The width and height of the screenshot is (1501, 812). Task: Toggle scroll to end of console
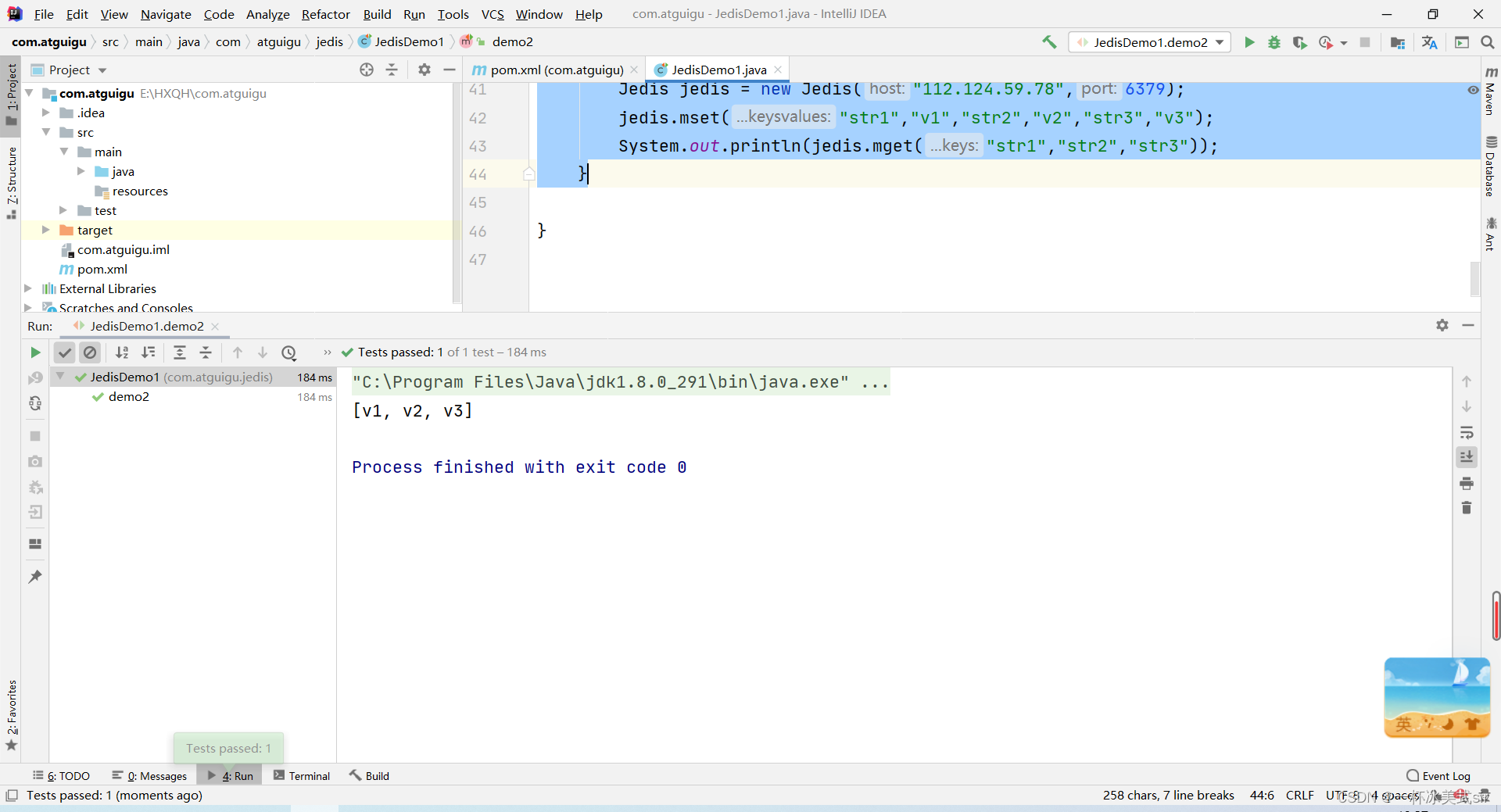(1467, 457)
